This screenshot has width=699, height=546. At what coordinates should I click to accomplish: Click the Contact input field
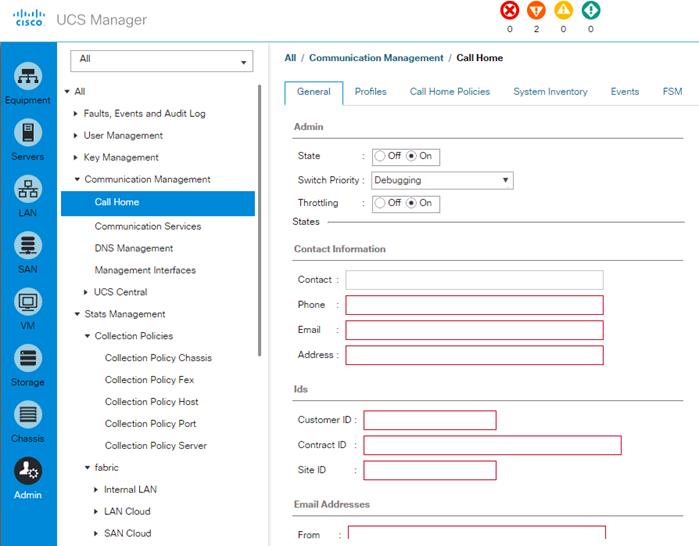click(474, 280)
